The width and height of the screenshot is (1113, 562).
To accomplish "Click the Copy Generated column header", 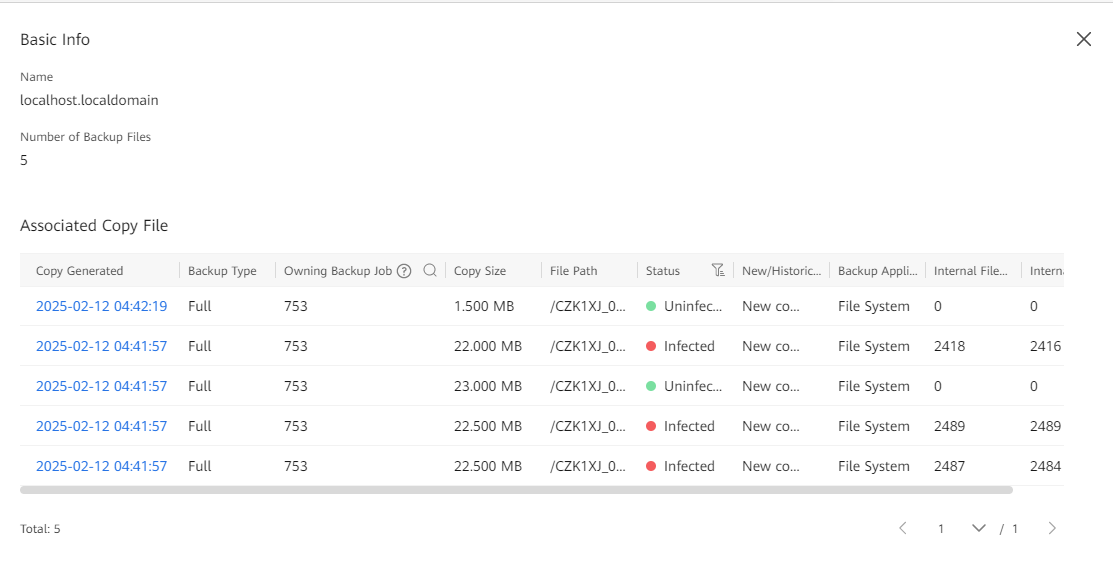I will [x=80, y=271].
